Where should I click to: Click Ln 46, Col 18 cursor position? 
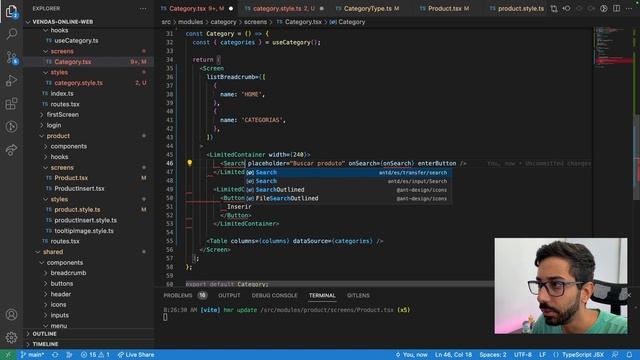[453, 355]
